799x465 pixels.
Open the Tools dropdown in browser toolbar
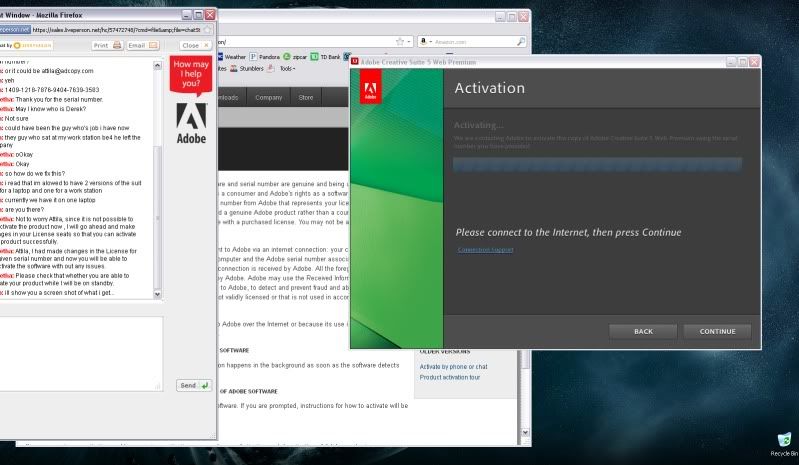[287, 68]
